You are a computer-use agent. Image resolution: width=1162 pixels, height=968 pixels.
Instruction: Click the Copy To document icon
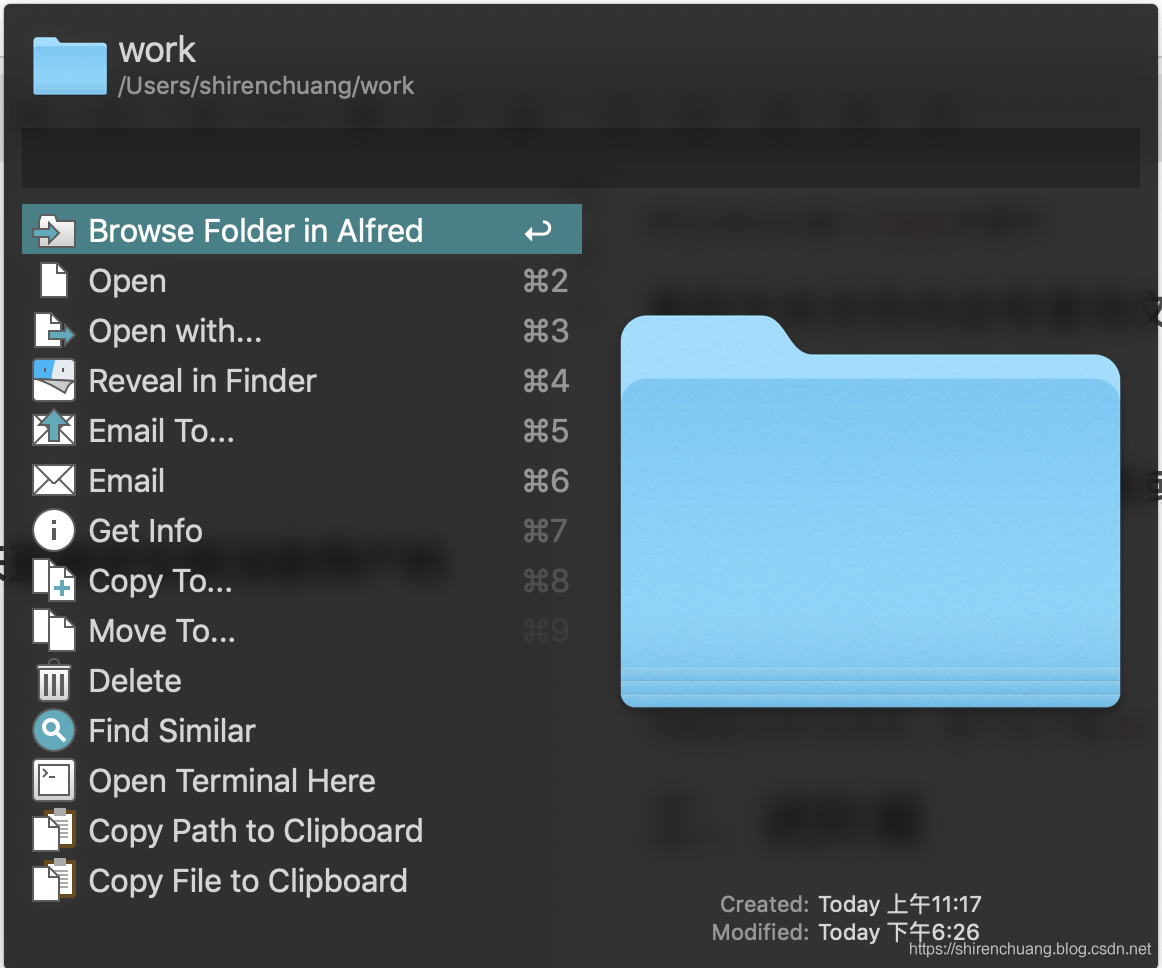[x=54, y=580]
